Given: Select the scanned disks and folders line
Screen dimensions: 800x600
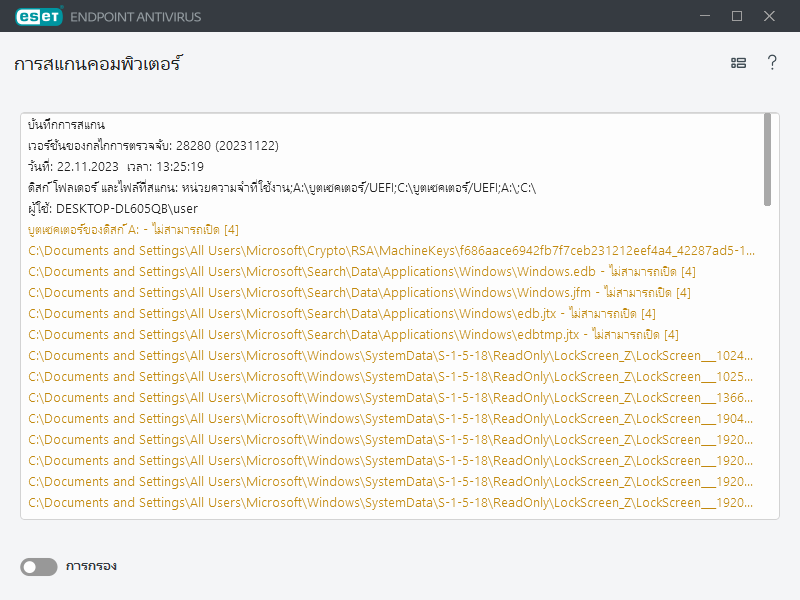Looking at the screenshot, I should click(282, 187).
